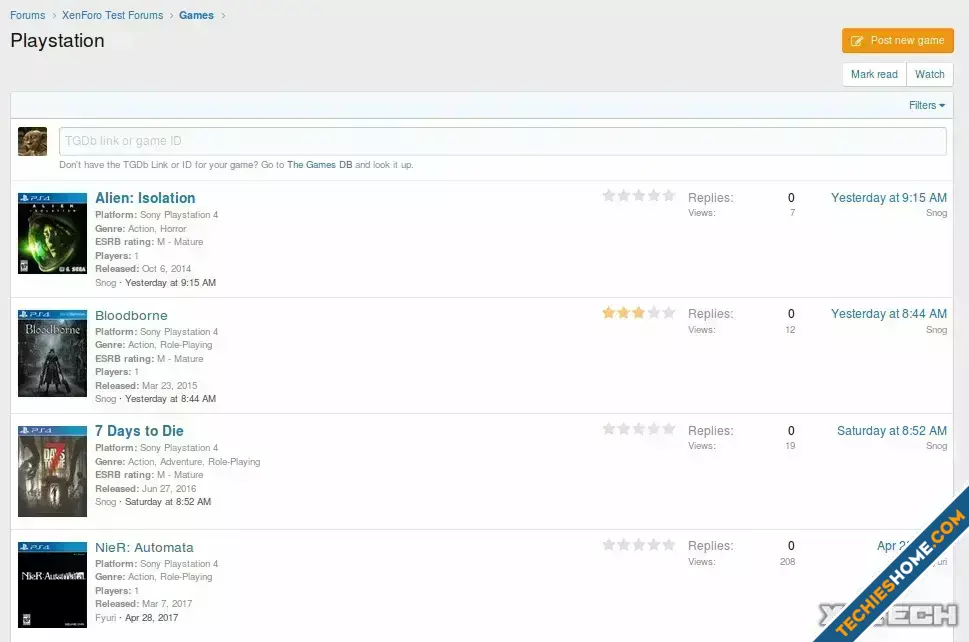
Task: Click 'Released: Mar 23, 2015' text
Action: [146, 386]
